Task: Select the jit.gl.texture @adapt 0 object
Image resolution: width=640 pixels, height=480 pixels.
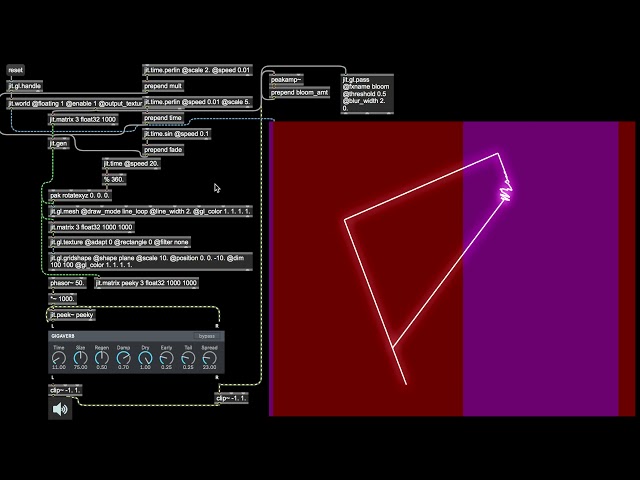Action: (x=119, y=242)
